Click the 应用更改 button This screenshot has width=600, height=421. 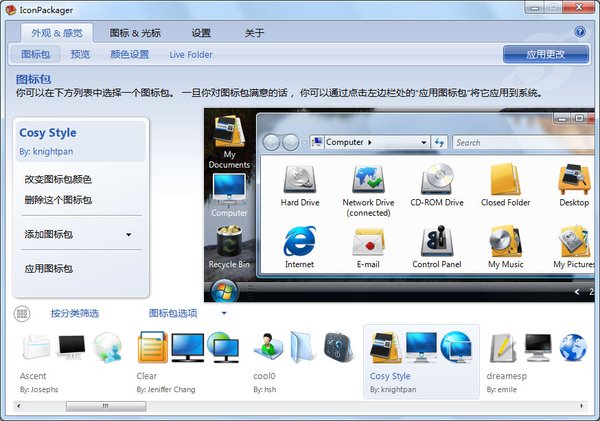(x=546, y=54)
